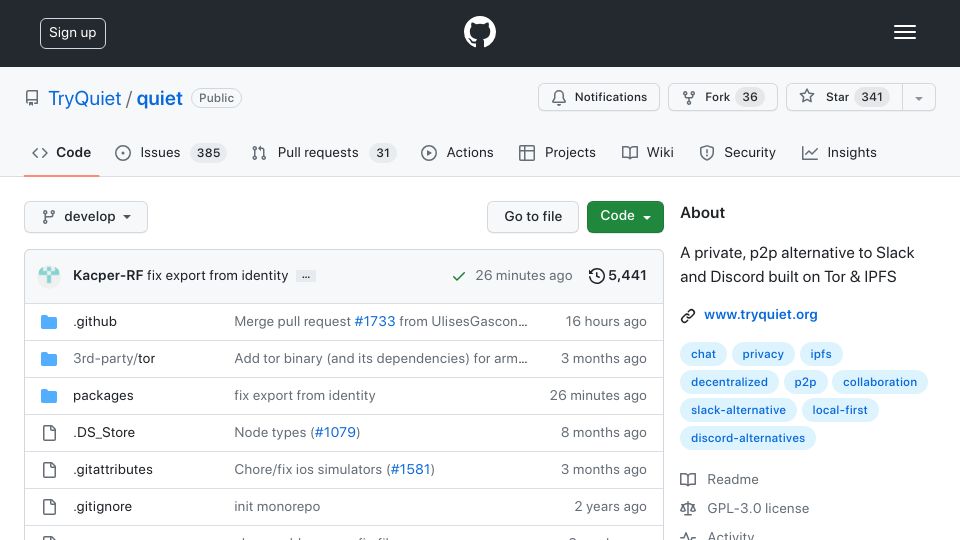This screenshot has width=960, height=540.
Task: Open the quiet repository link
Action: 159,99
